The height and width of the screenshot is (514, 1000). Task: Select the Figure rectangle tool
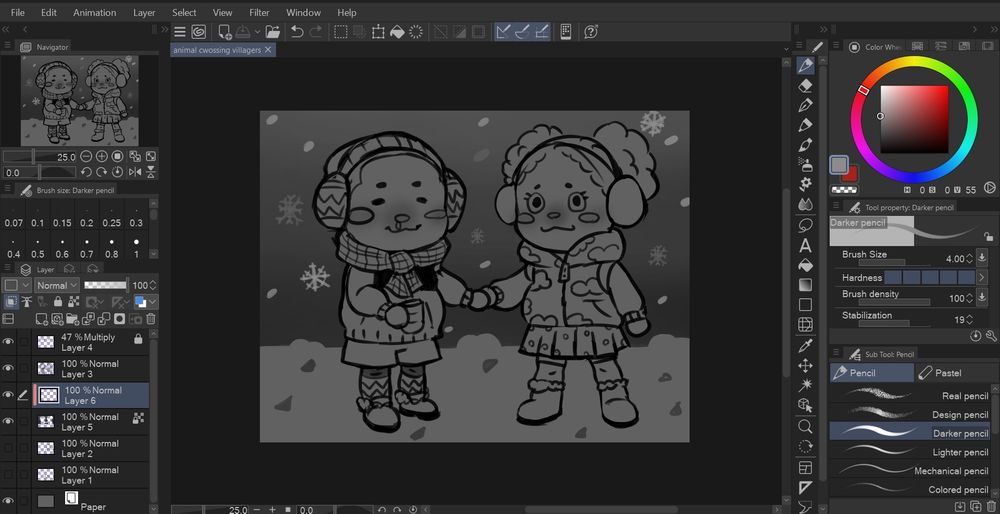[x=805, y=305]
